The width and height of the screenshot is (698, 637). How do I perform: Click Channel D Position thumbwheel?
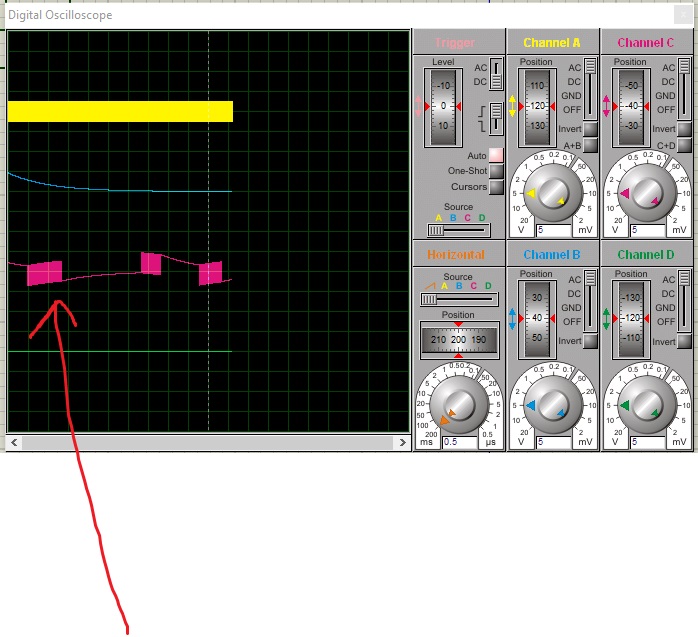[631, 319]
